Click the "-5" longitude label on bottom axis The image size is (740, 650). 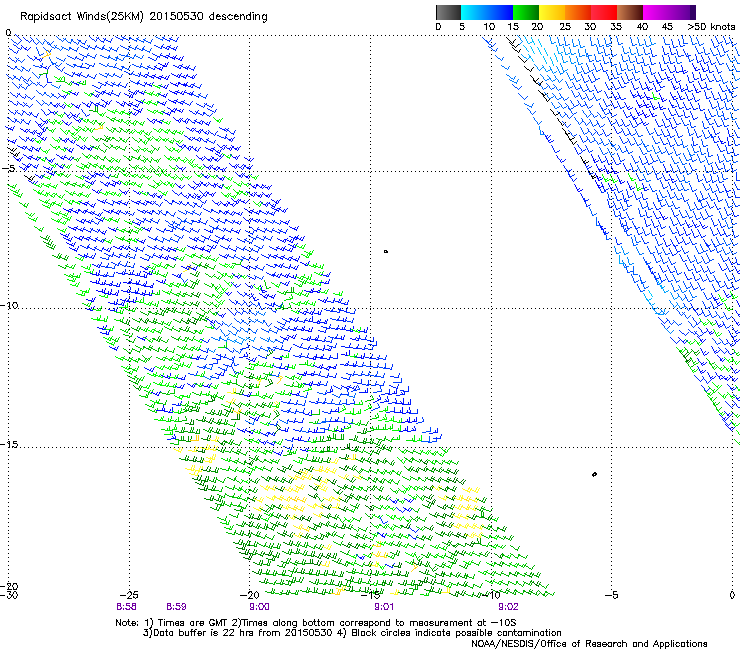click(x=611, y=595)
